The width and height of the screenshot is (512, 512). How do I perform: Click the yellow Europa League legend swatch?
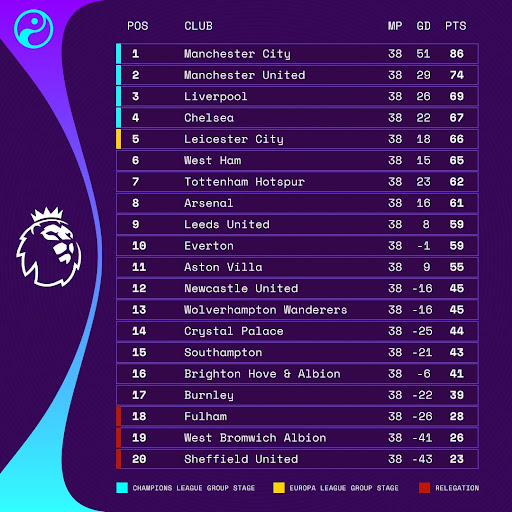[279, 488]
